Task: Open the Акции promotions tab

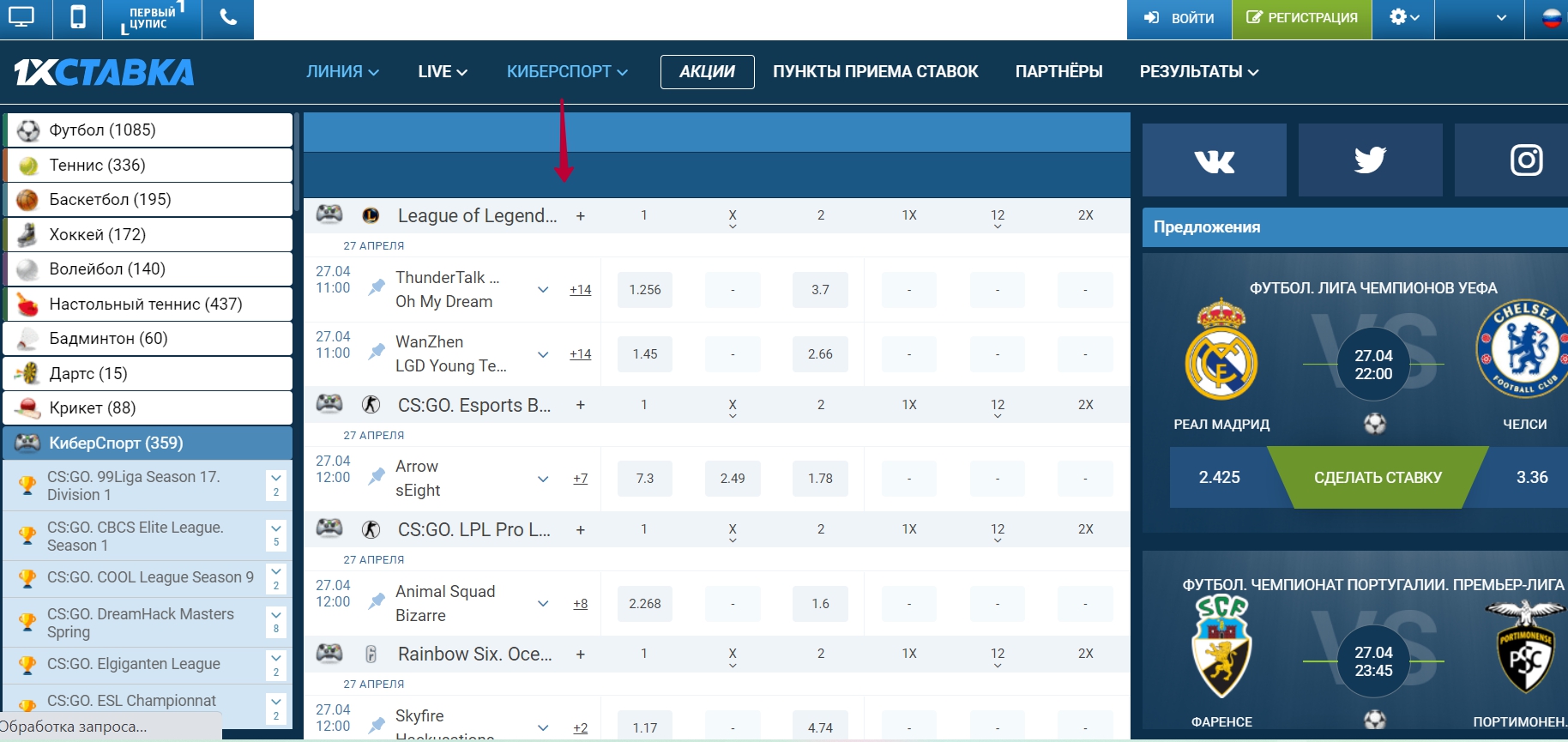Action: (707, 72)
